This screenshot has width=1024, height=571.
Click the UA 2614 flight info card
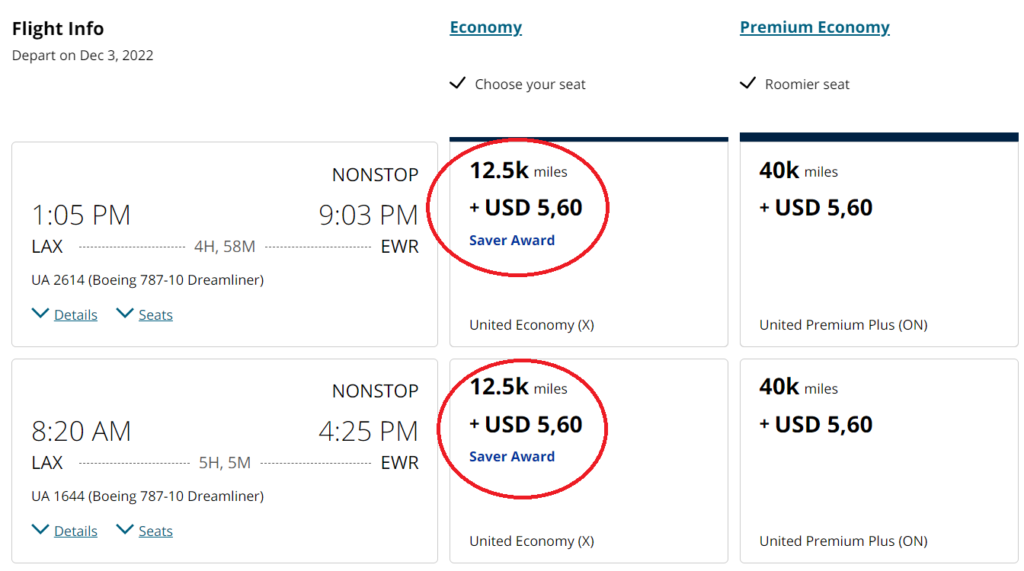(225, 244)
